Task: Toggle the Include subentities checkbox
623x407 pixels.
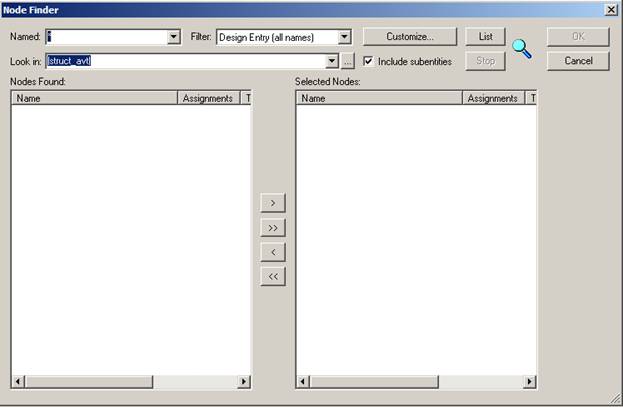Action: point(369,62)
